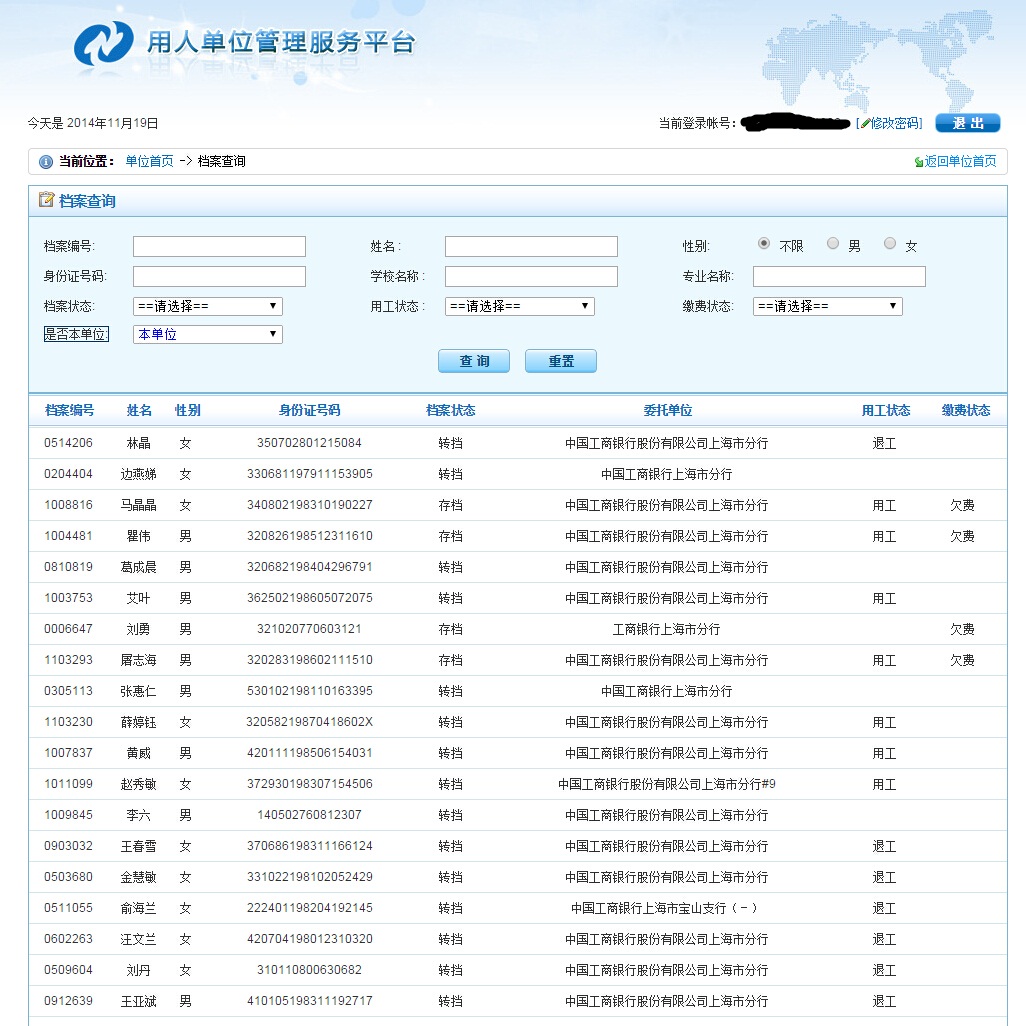Click 用工 status in 马晶晶 row
1026x1026 pixels.
click(x=885, y=505)
